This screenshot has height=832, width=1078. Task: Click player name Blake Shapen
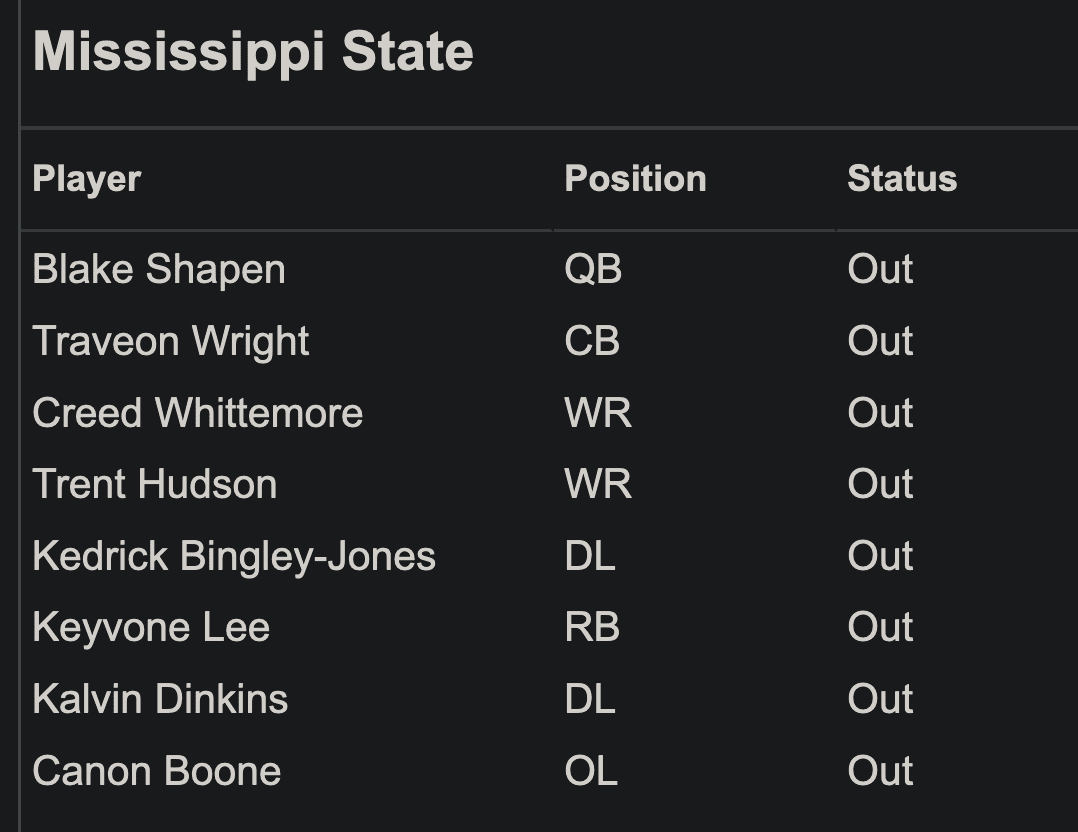coord(159,270)
